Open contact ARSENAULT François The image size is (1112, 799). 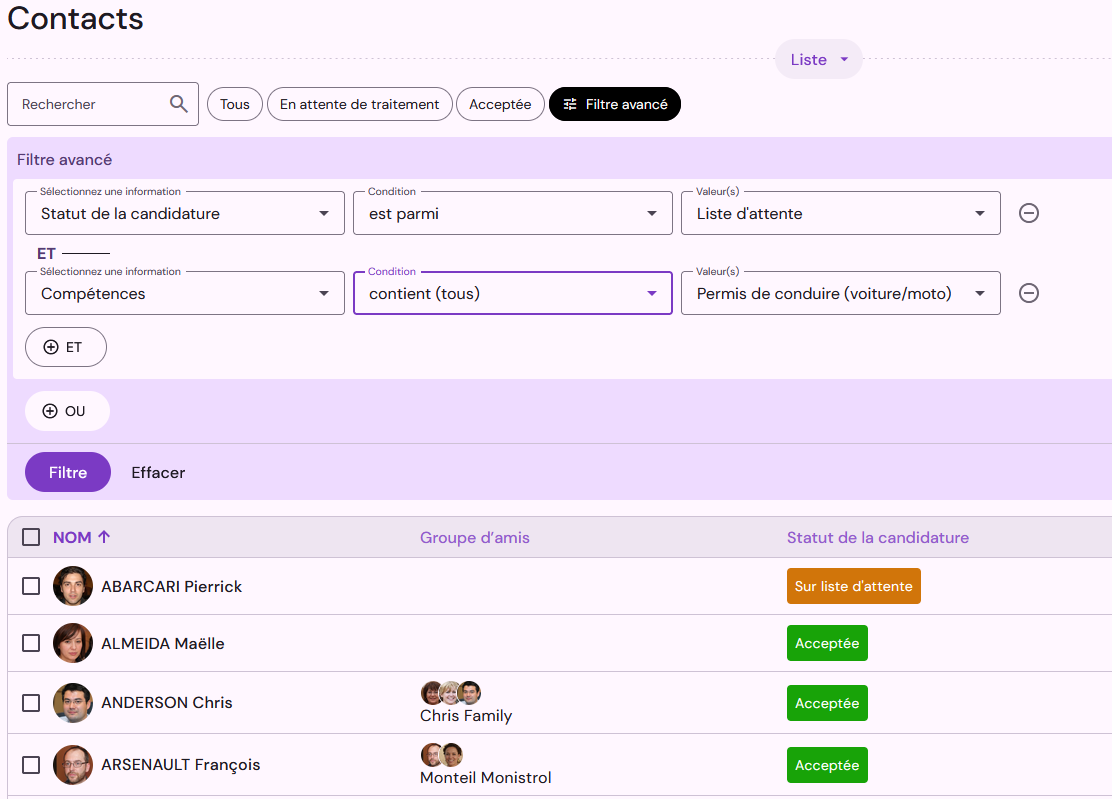tap(181, 765)
